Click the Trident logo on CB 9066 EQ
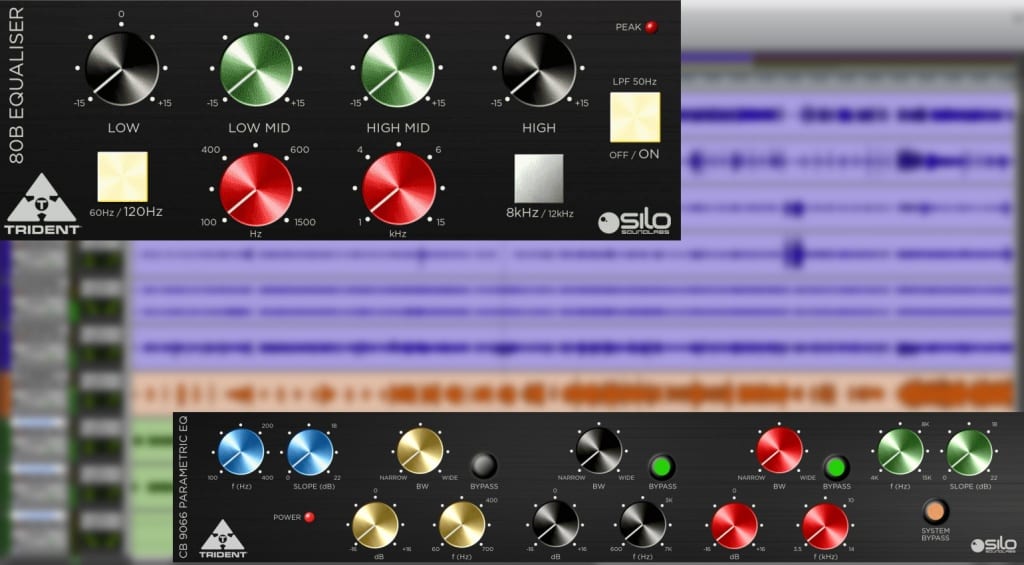Viewport: 1024px width, 565px height. (x=223, y=539)
